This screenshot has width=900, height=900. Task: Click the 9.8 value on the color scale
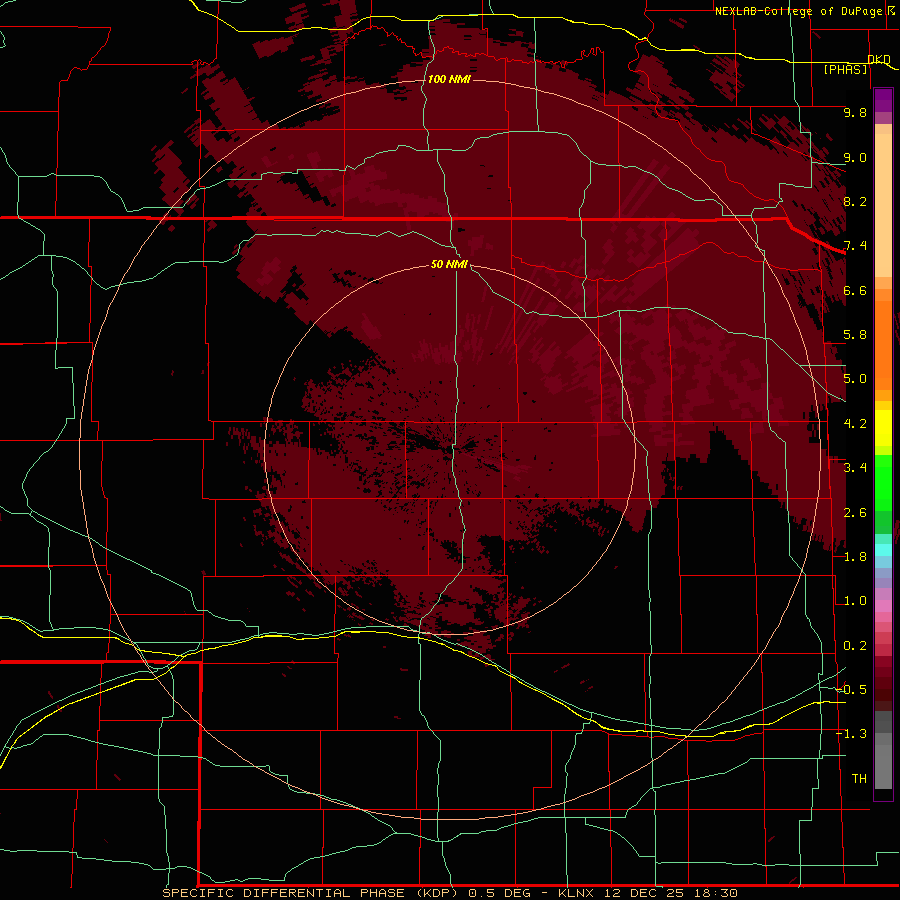(855, 112)
